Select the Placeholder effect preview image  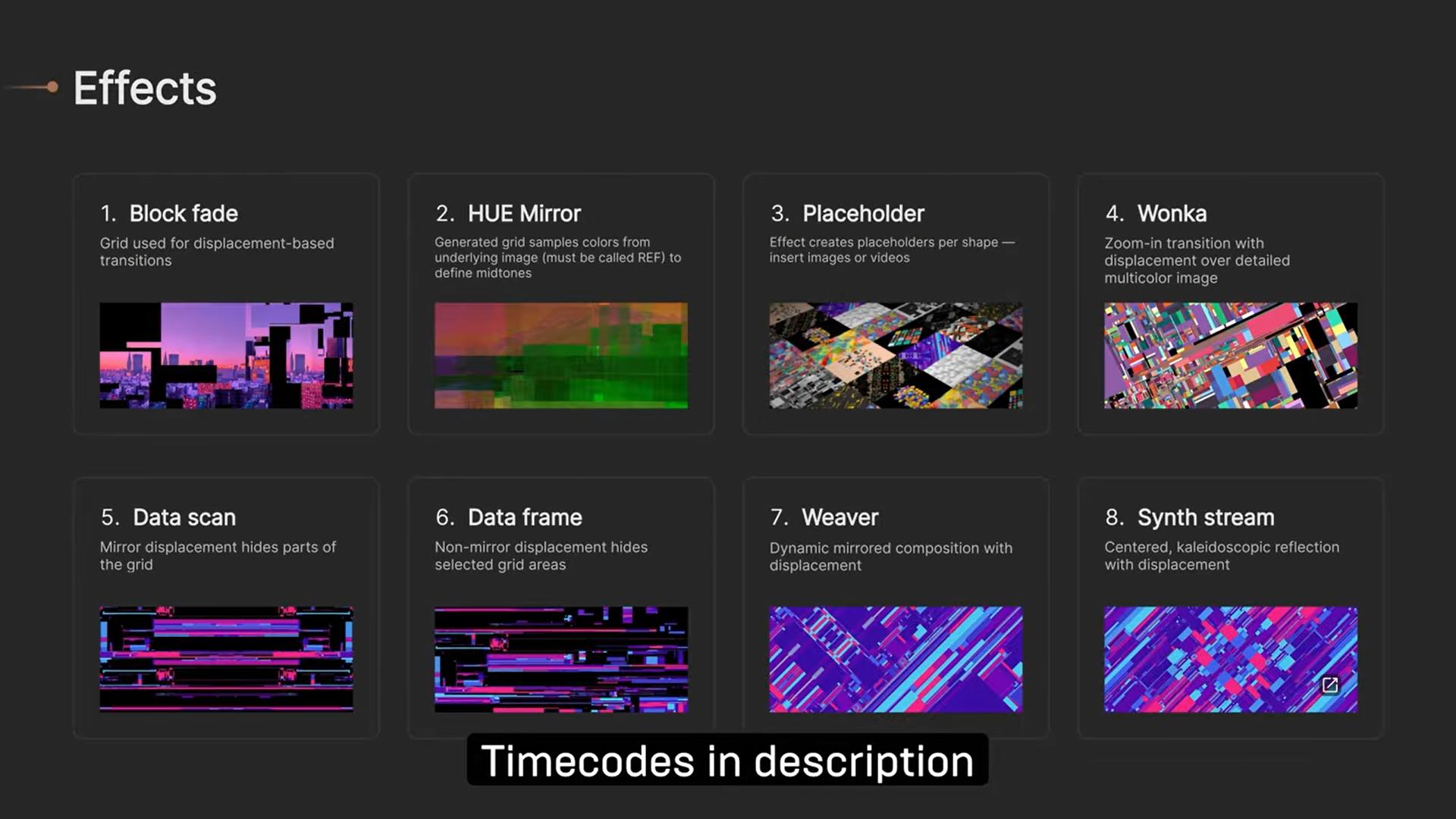[896, 356]
